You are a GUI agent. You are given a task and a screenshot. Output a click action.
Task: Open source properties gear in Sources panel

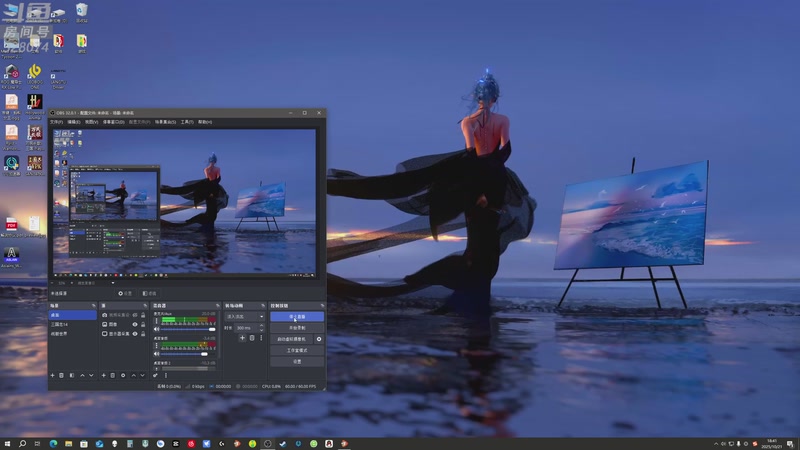(x=123, y=376)
